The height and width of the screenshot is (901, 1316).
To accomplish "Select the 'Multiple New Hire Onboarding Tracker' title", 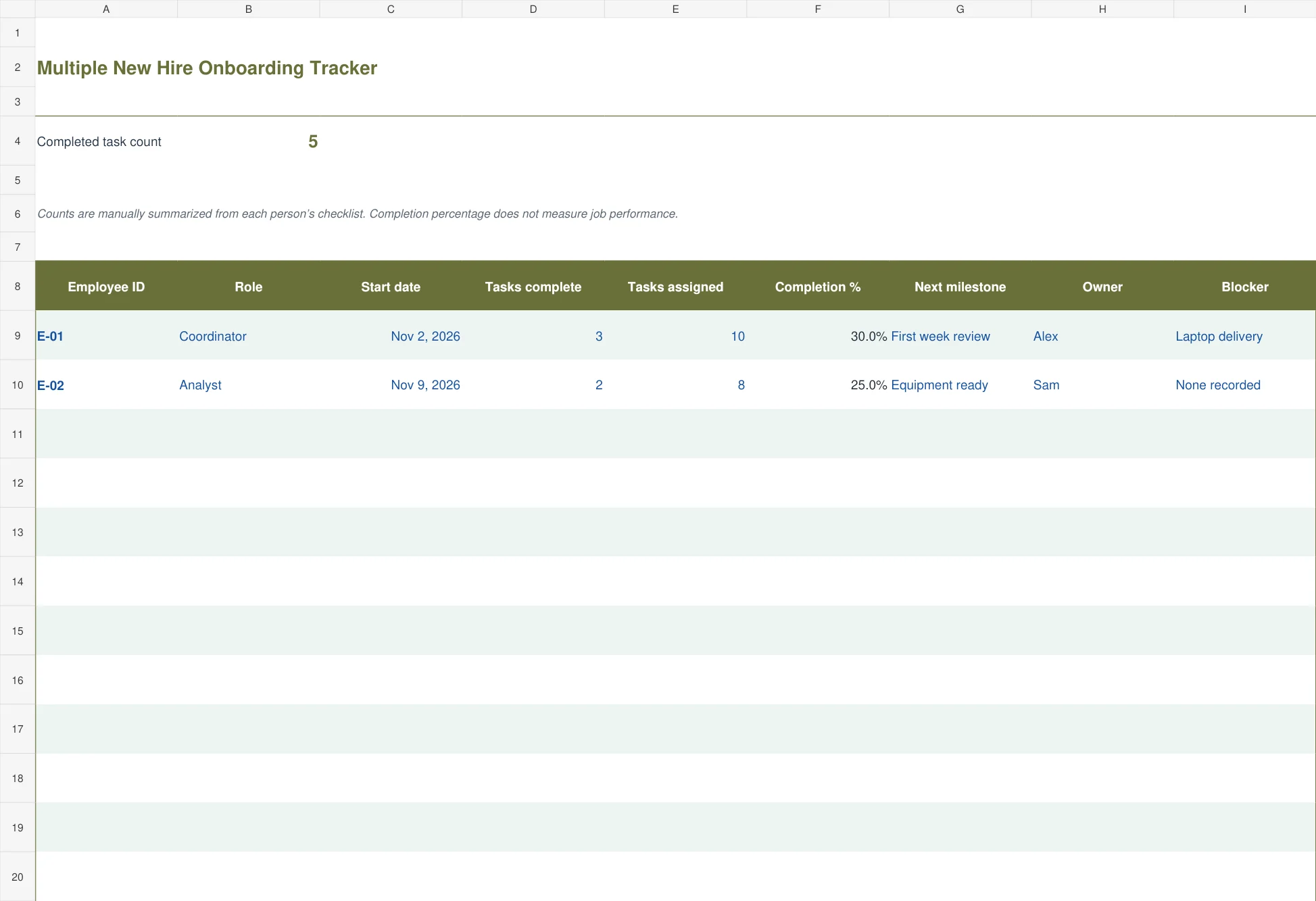I will tap(207, 68).
